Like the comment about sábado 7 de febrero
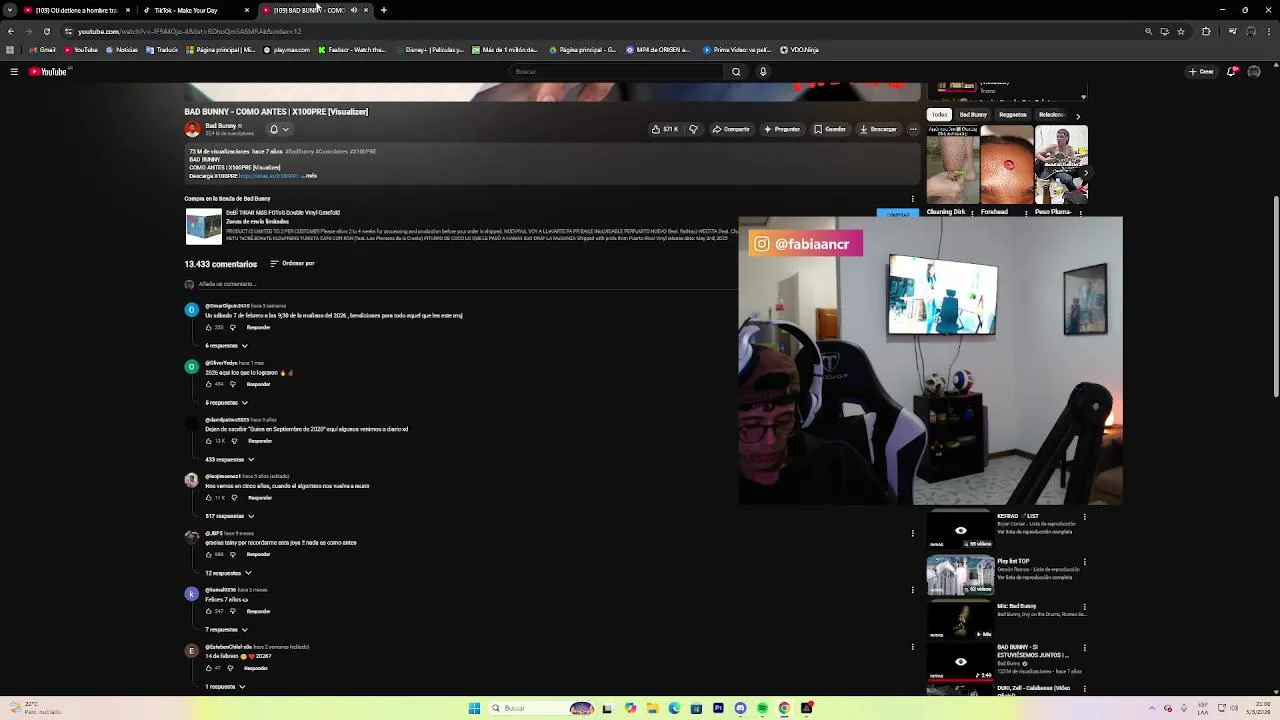1280x720 pixels. 209,327
